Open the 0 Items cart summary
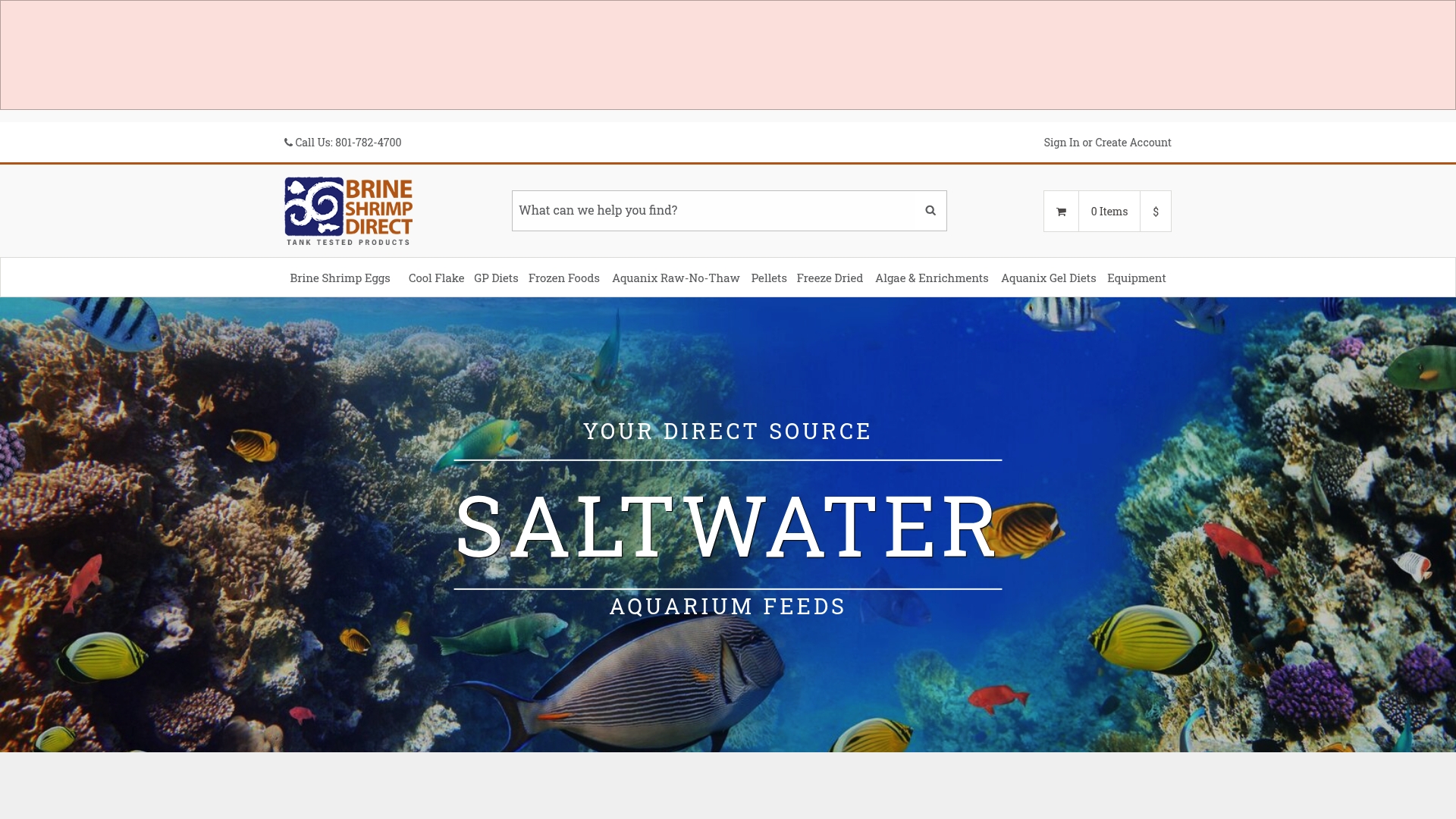 1109,212
